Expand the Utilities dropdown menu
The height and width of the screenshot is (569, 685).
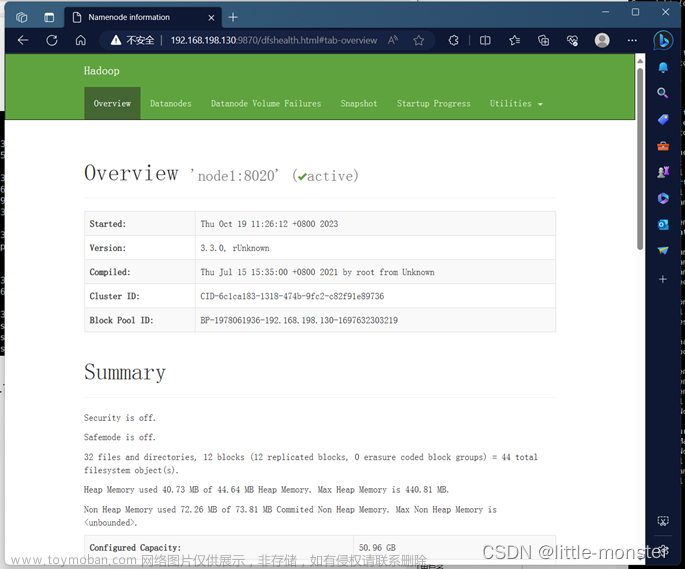515,104
